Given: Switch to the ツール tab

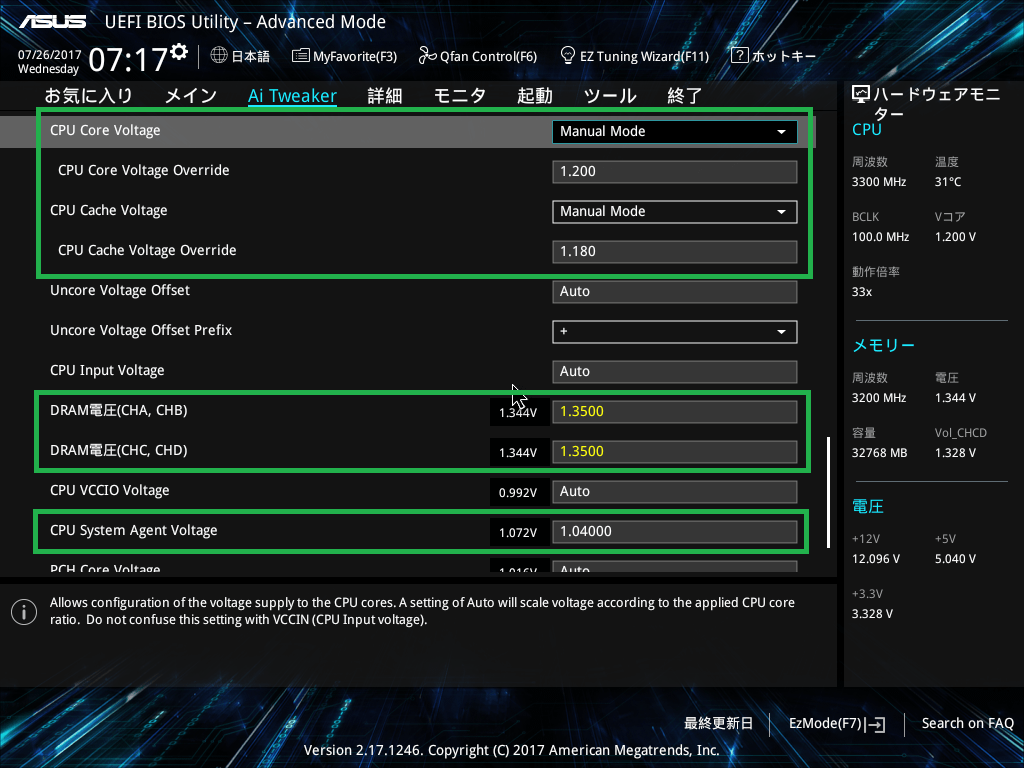Looking at the screenshot, I should pos(610,96).
